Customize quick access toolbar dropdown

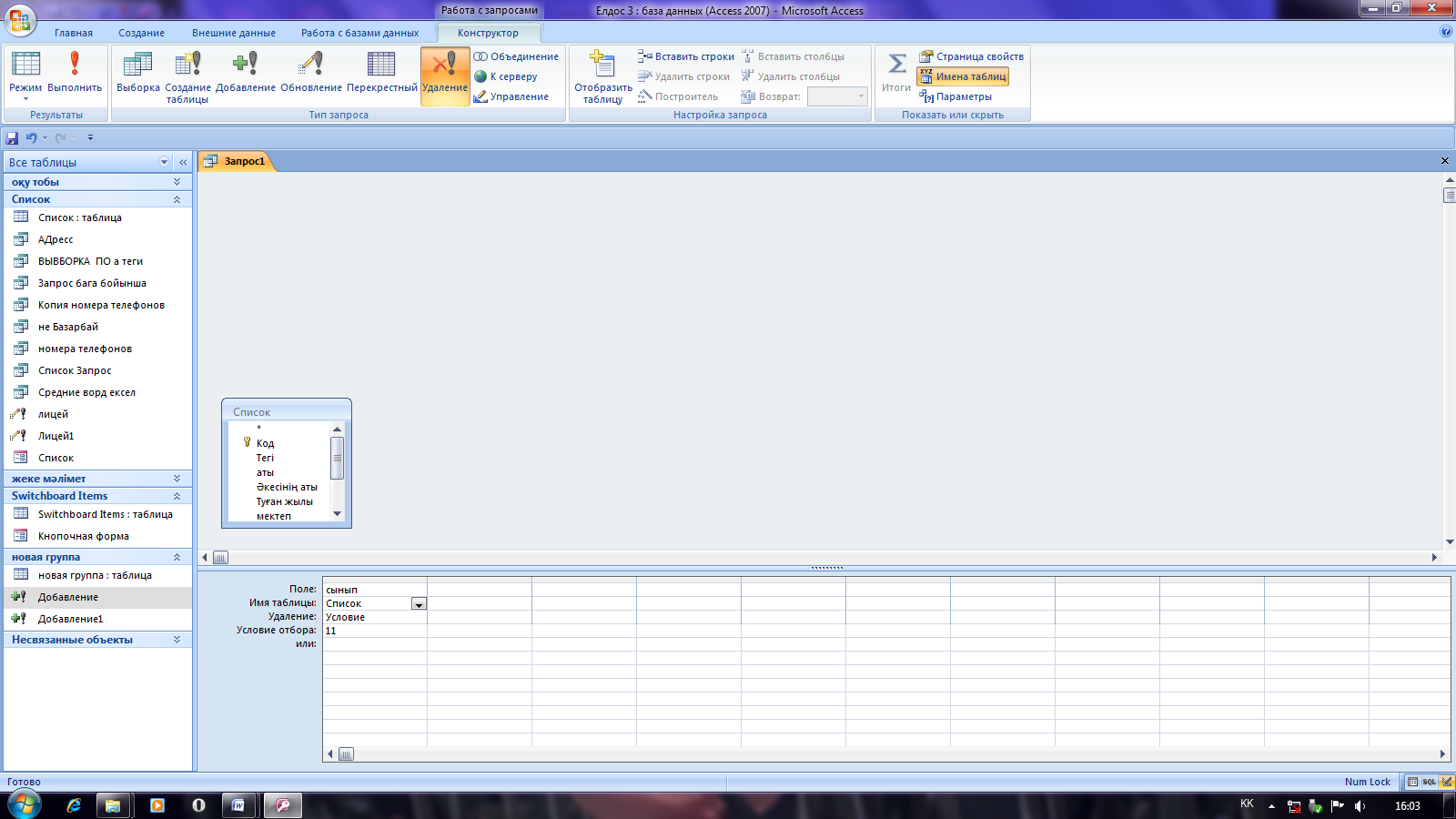(x=90, y=137)
